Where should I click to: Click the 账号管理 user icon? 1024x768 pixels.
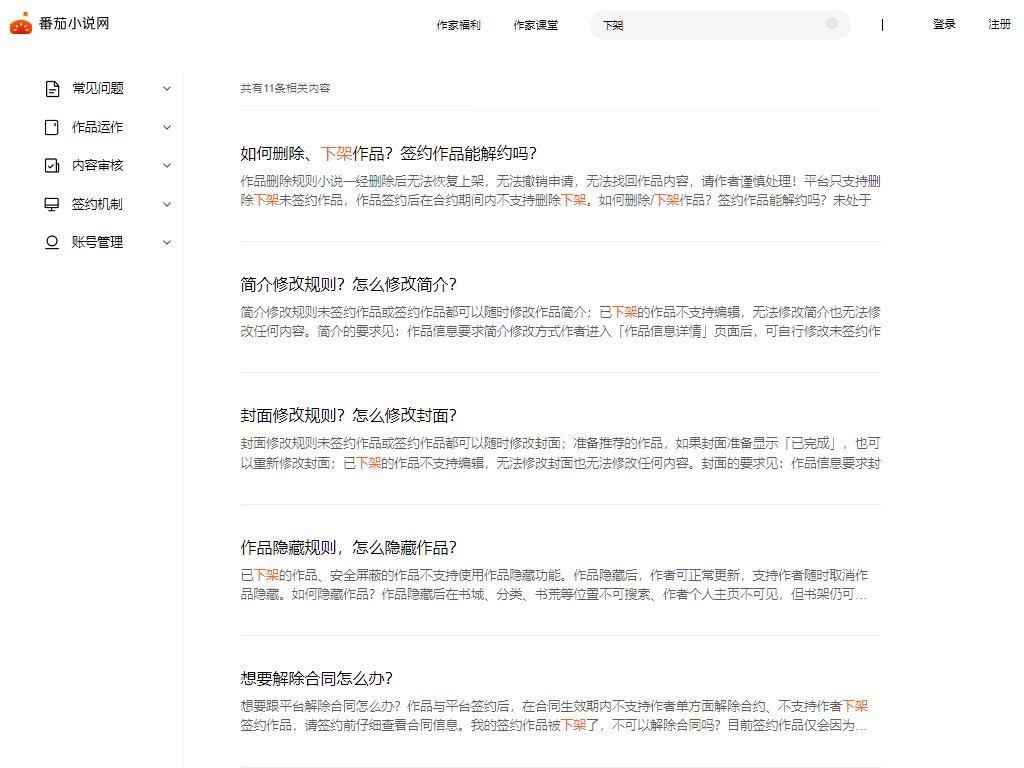pyautogui.click(x=52, y=242)
